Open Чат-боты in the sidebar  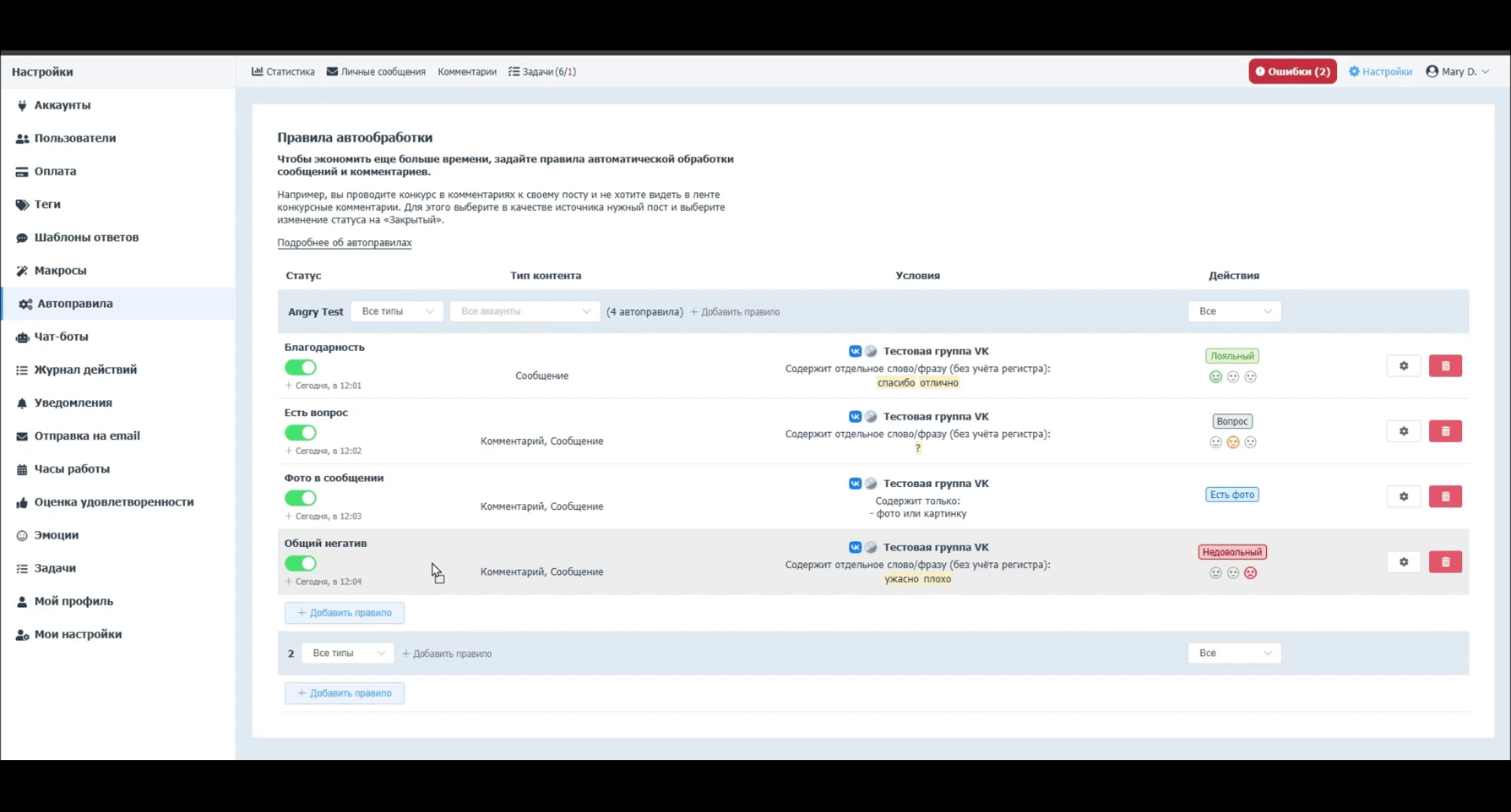coord(61,337)
